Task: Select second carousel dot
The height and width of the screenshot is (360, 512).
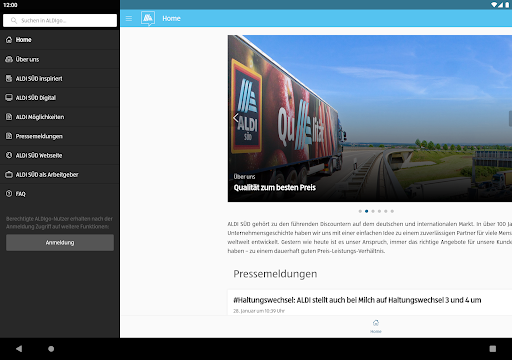Action: click(x=366, y=211)
